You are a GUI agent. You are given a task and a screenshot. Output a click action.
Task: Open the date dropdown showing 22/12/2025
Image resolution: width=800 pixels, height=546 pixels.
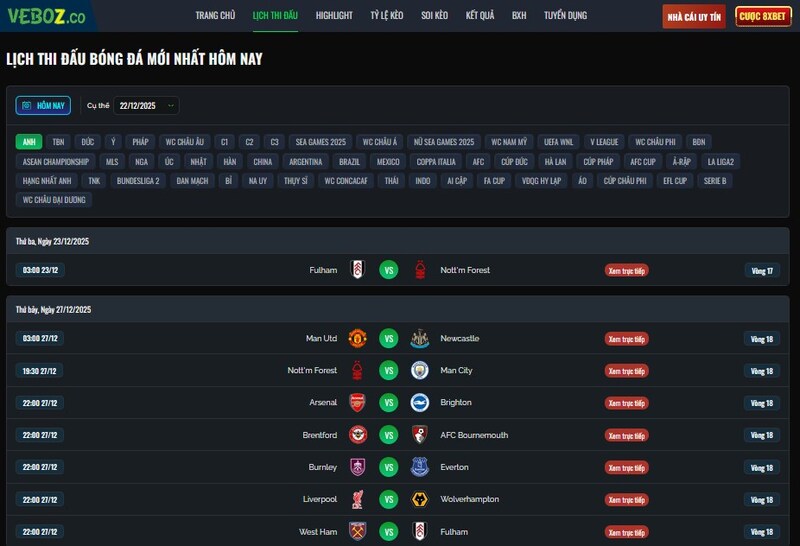pyautogui.click(x=146, y=106)
